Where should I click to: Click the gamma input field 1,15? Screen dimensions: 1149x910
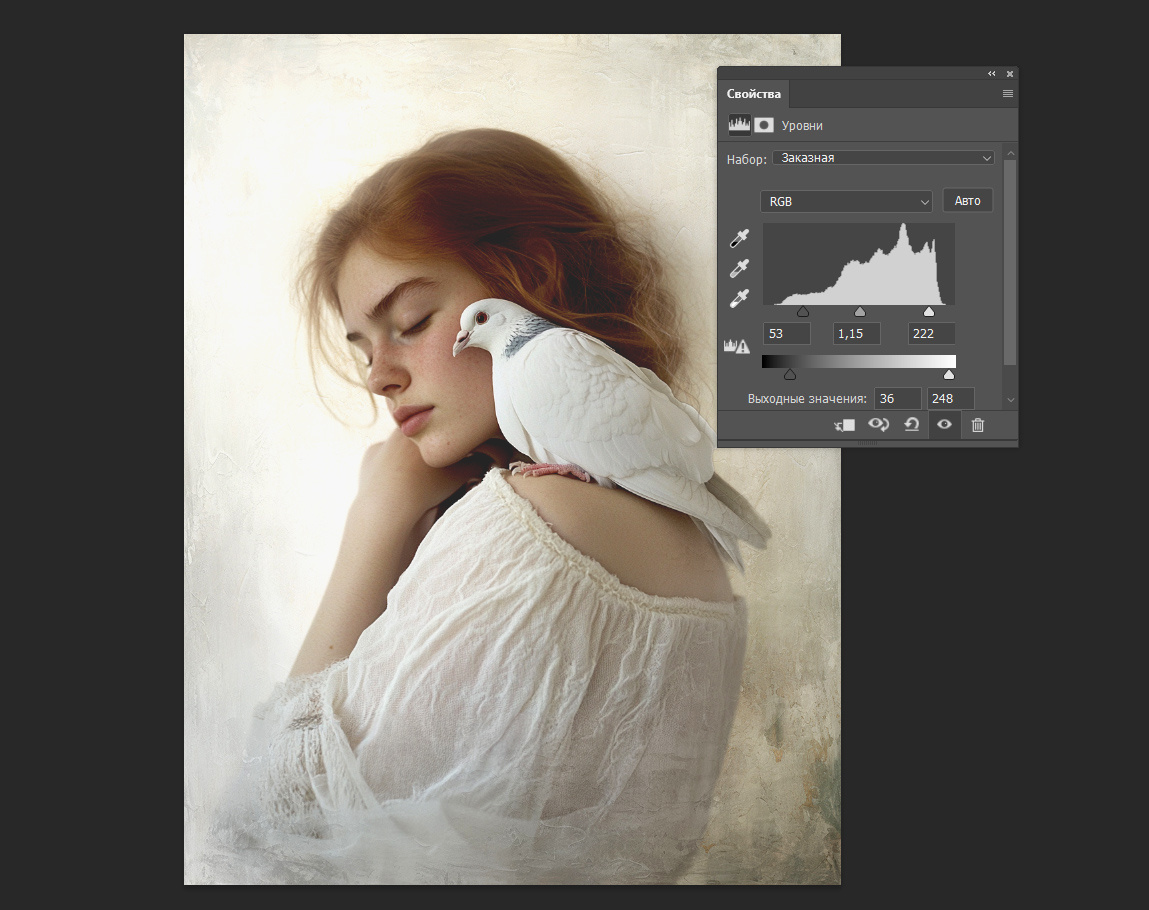pyautogui.click(x=857, y=333)
